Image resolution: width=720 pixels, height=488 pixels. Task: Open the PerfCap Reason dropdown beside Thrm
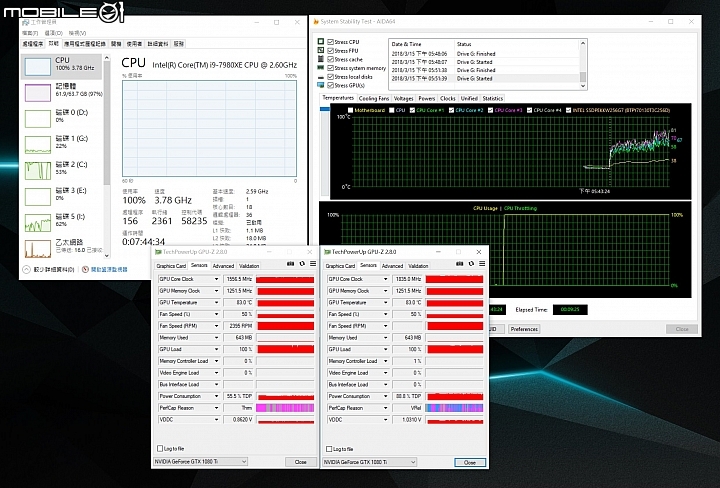pyautogui.click(x=216, y=408)
